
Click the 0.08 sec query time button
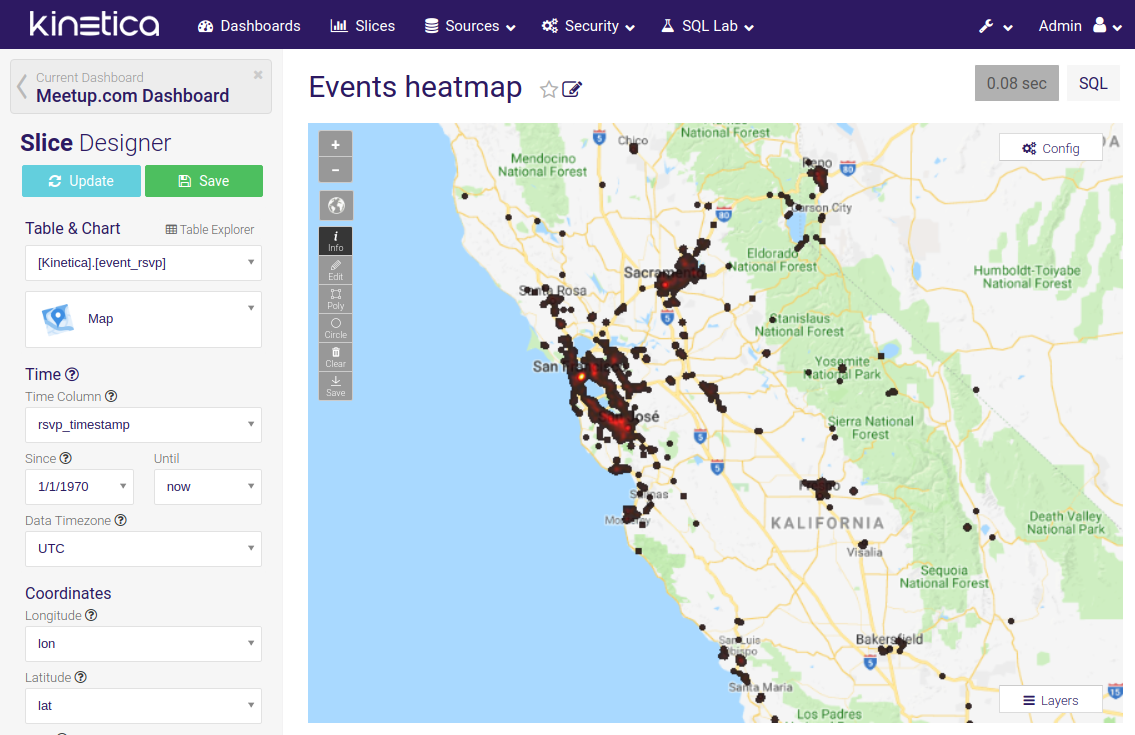click(x=1016, y=83)
